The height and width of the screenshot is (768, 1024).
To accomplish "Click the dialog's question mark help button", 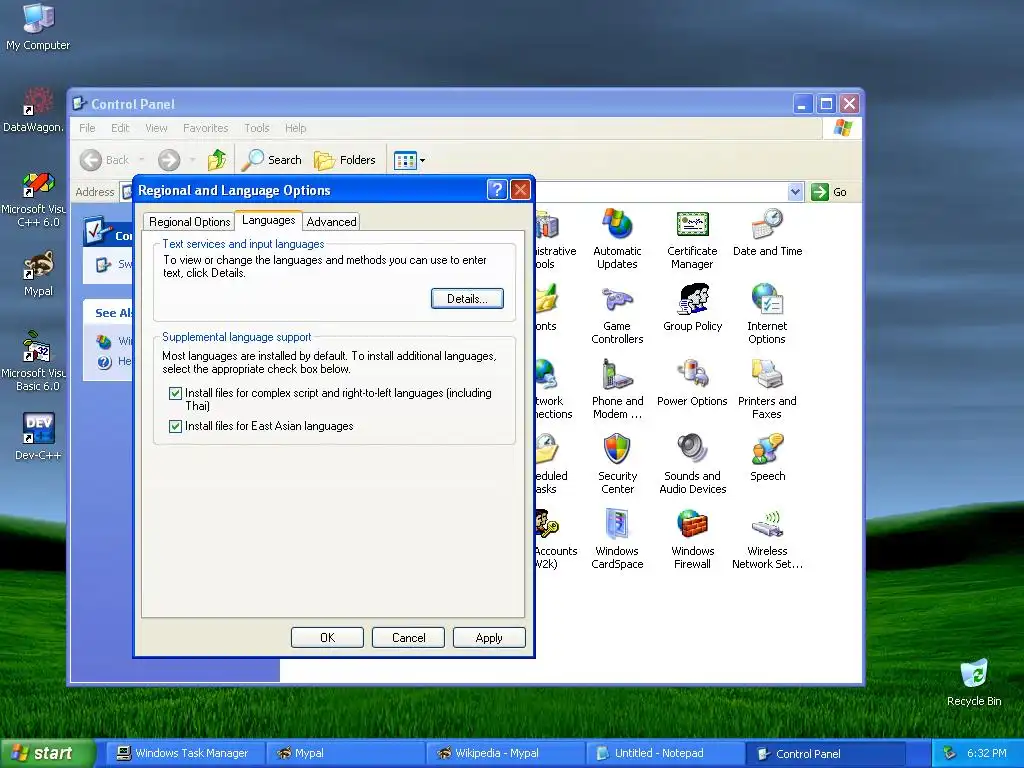I will [x=497, y=190].
